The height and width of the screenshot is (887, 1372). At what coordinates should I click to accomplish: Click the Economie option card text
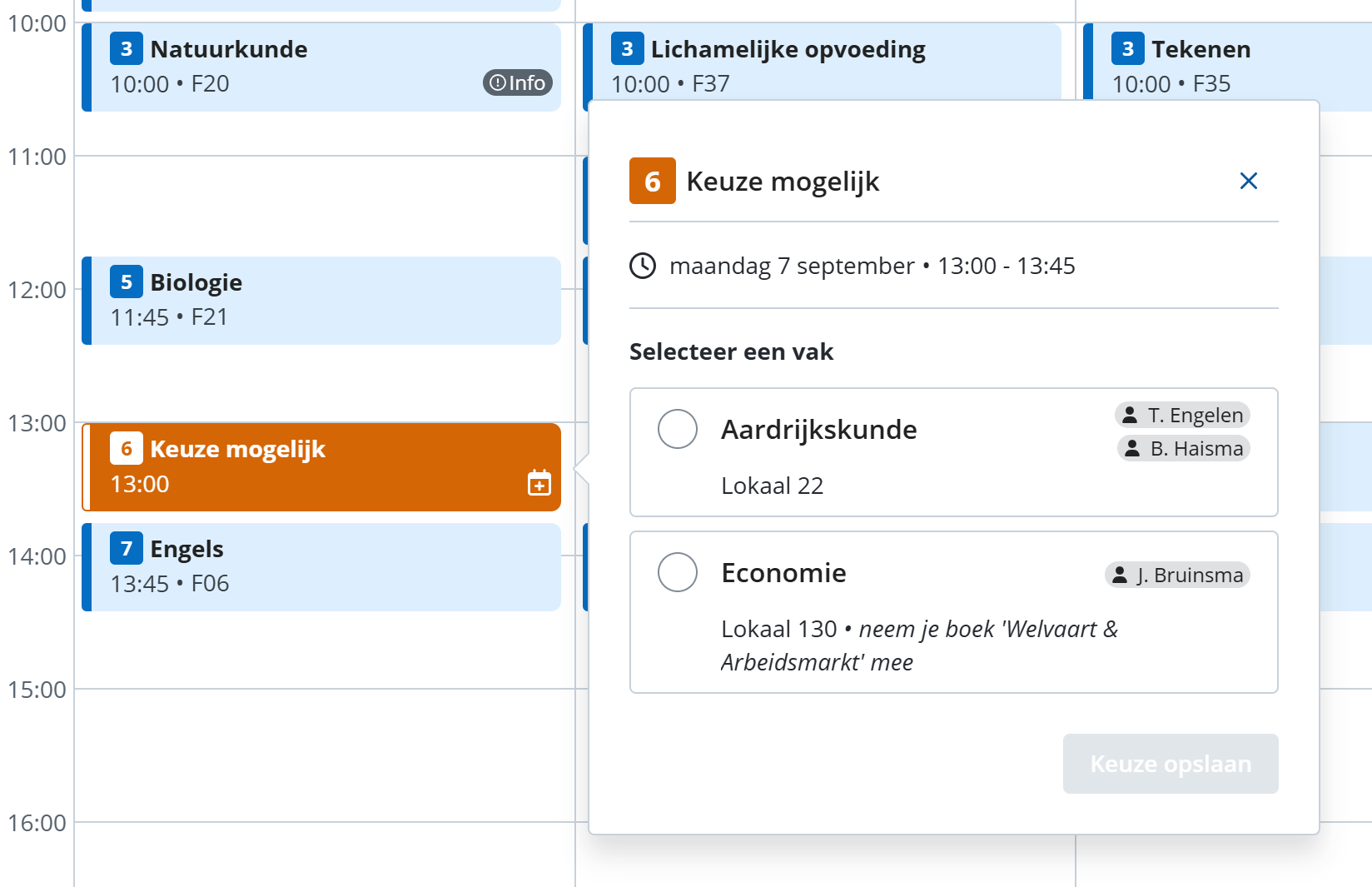pyautogui.click(x=783, y=572)
